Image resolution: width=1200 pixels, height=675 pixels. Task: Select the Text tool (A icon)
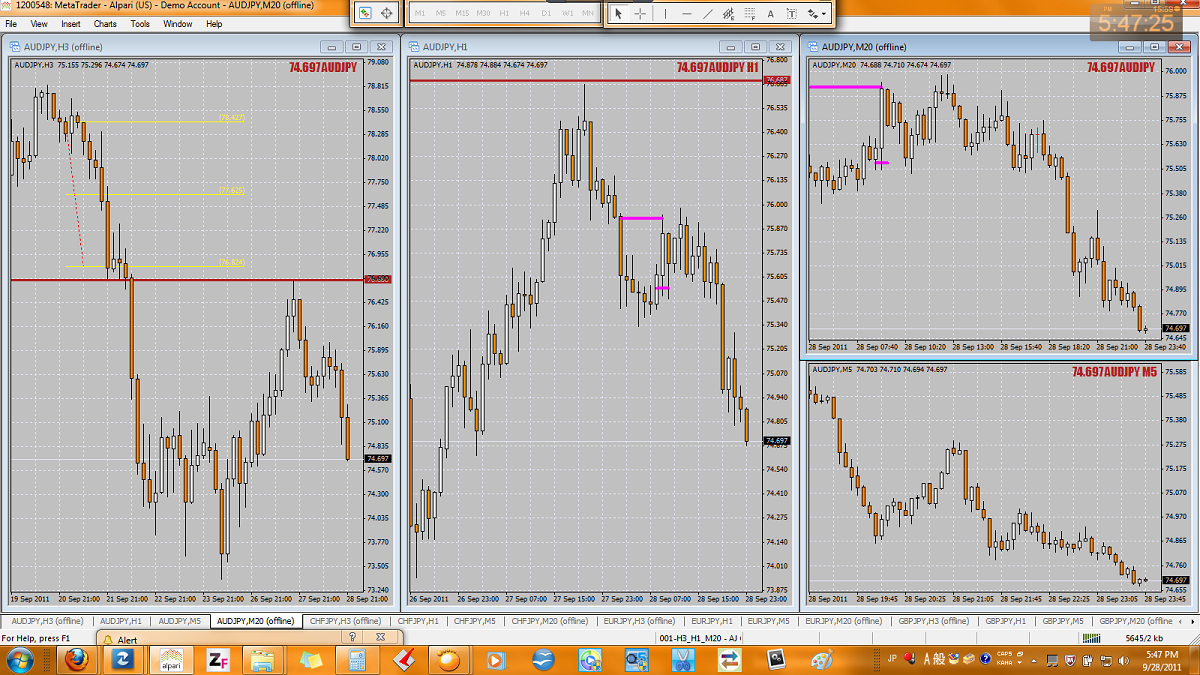(x=770, y=14)
